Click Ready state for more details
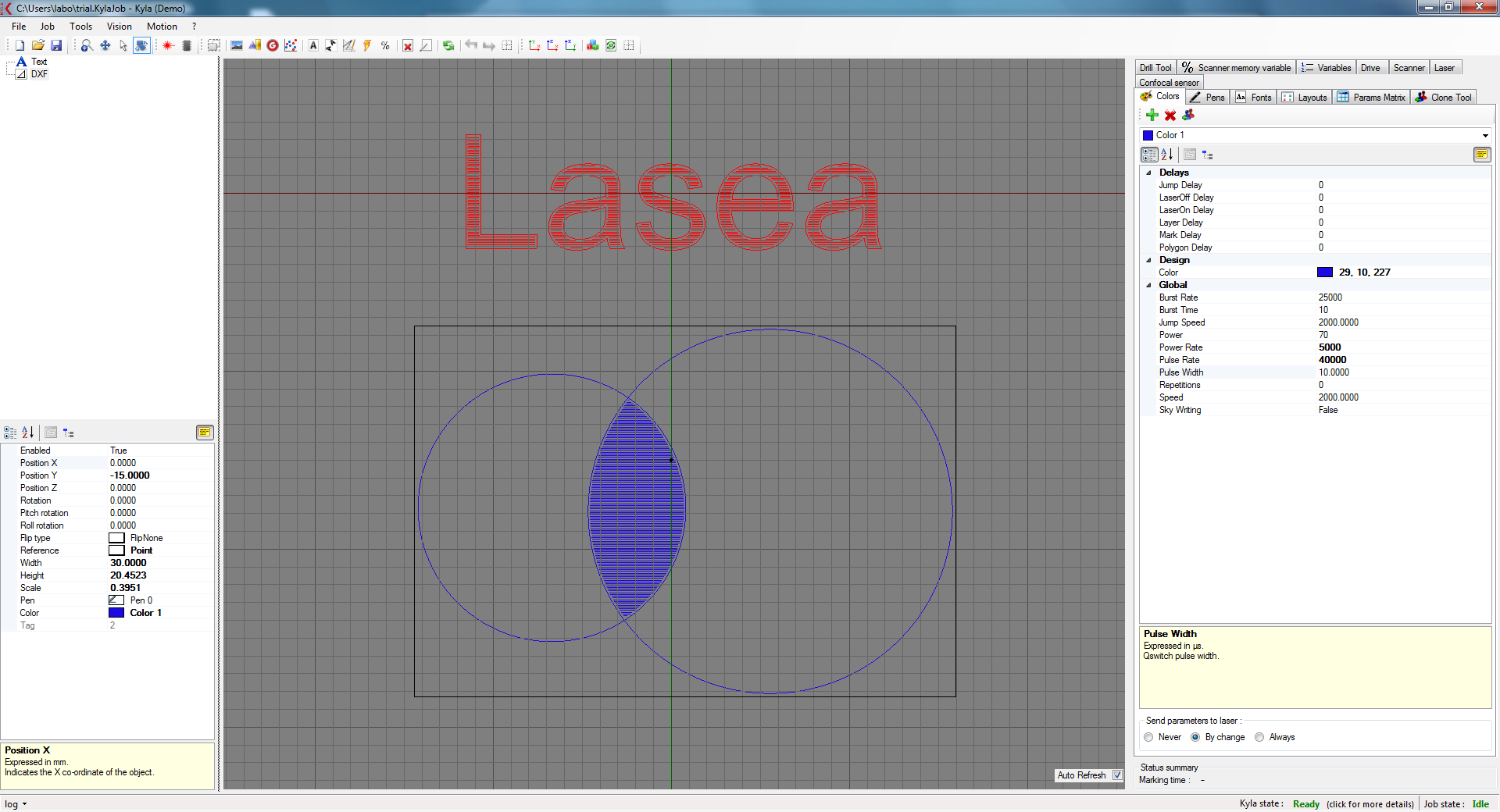1500x812 pixels. point(1306,804)
